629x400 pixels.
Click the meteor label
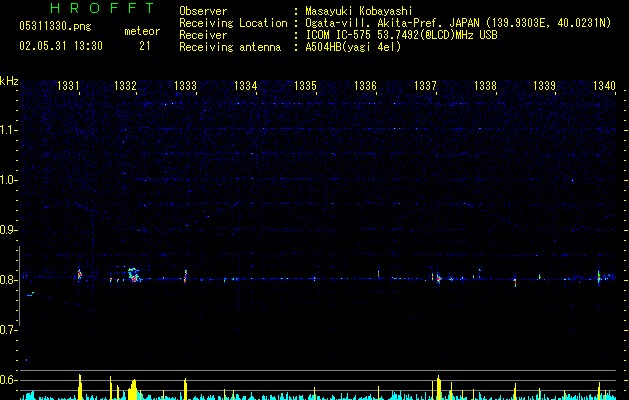click(142, 31)
